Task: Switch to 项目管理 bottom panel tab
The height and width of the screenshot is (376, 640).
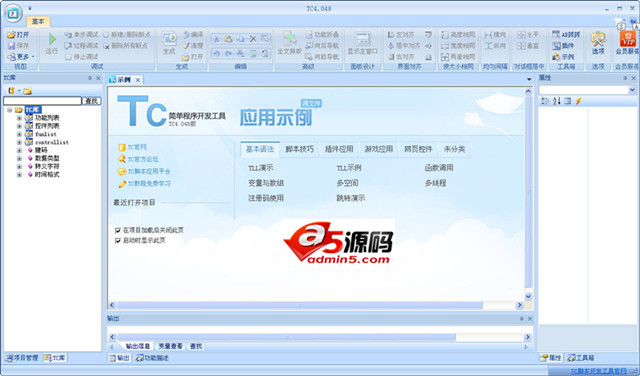Action: [22, 358]
